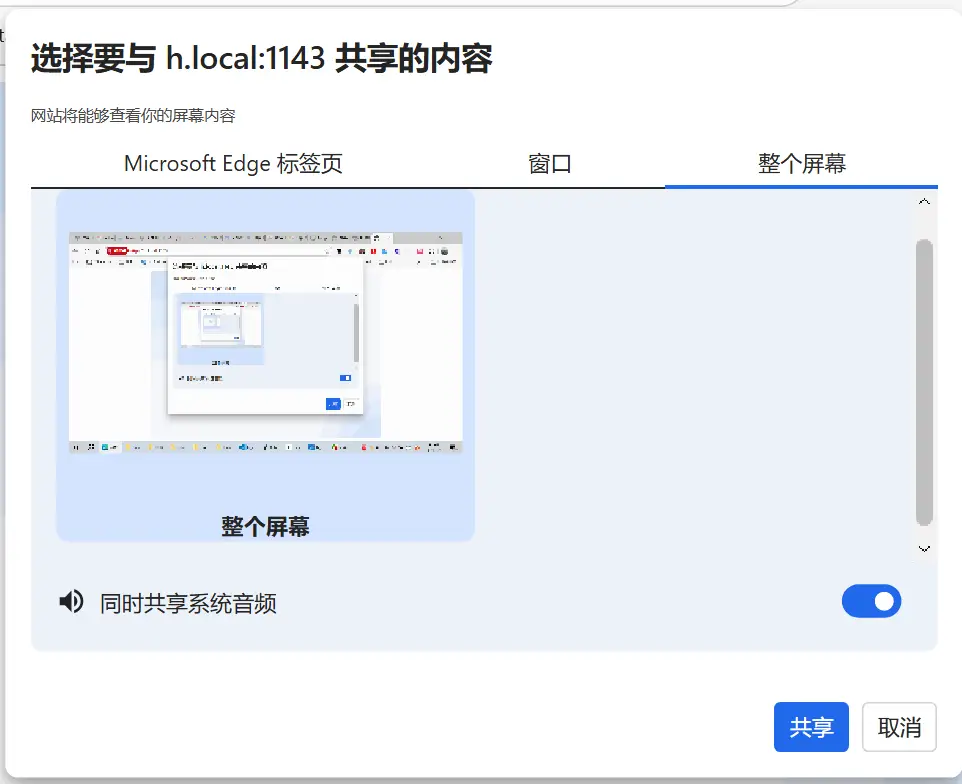This screenshot has width=962, height=784.
Task: Select the 整个屏幕 tab
Action: pos(801,164)
